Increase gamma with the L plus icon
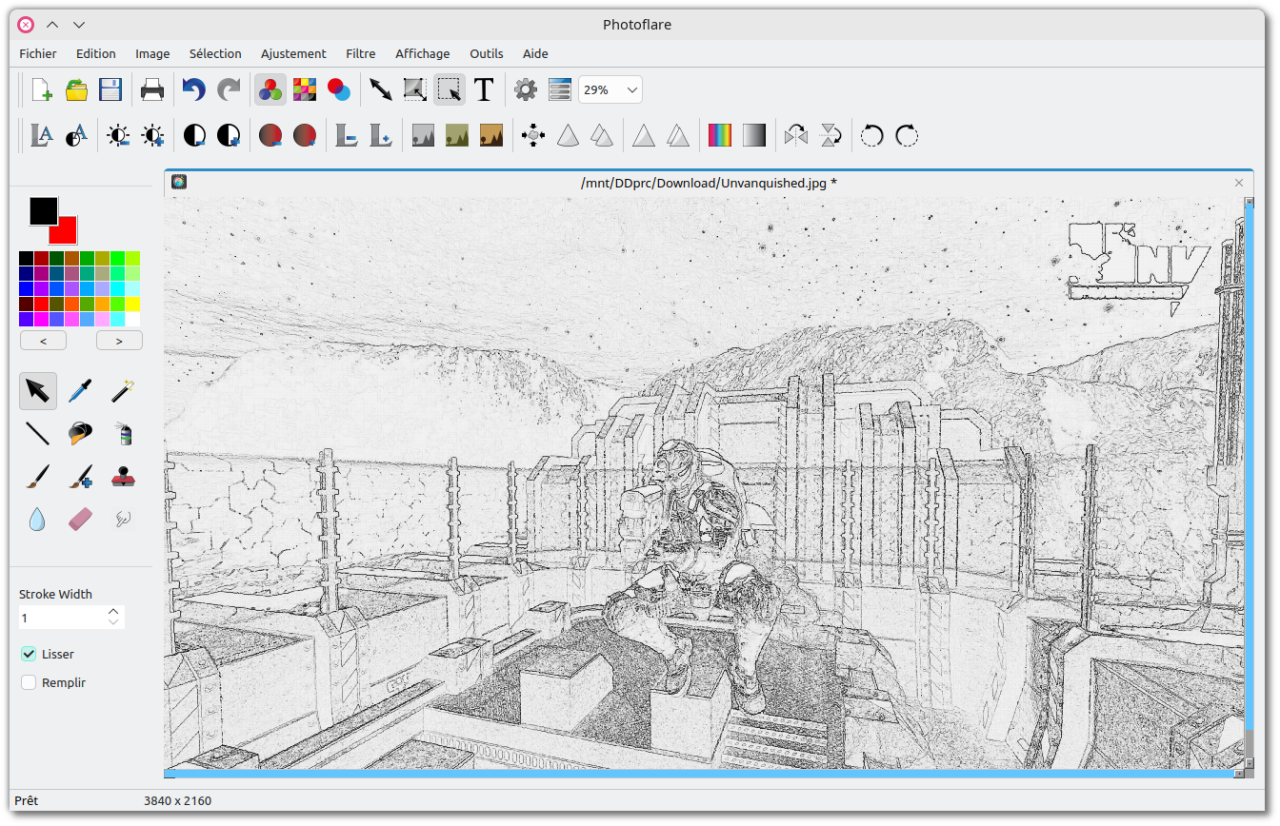 coord(381,135)
